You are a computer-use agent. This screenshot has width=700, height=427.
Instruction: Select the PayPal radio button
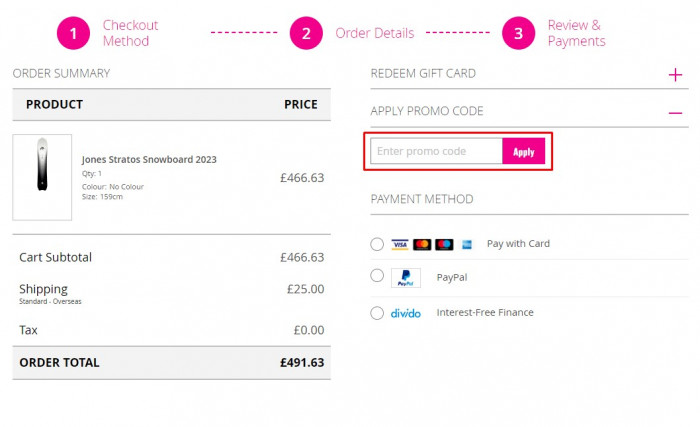377,276
